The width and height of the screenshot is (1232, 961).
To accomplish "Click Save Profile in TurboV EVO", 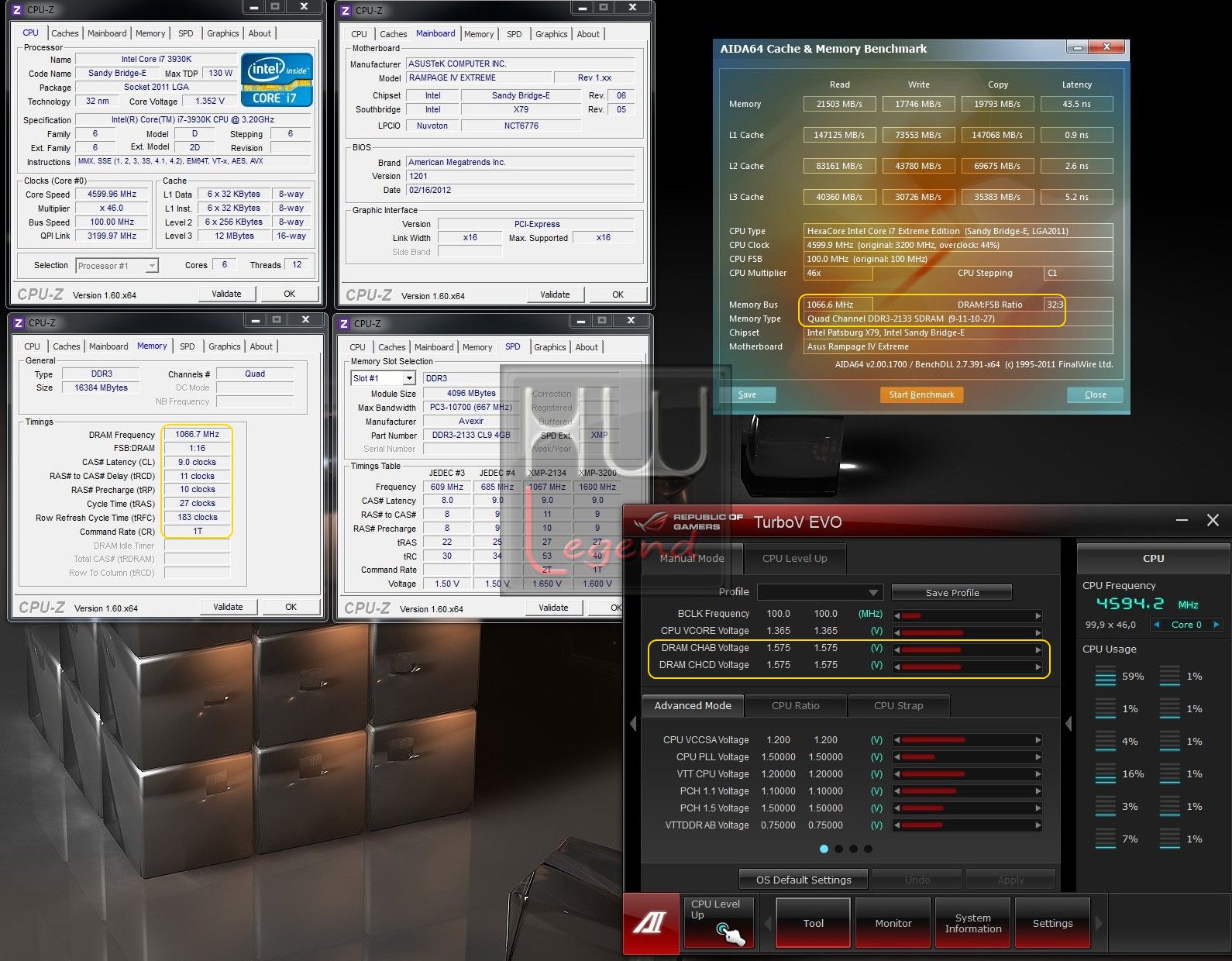I will click(x=952, y=593).
